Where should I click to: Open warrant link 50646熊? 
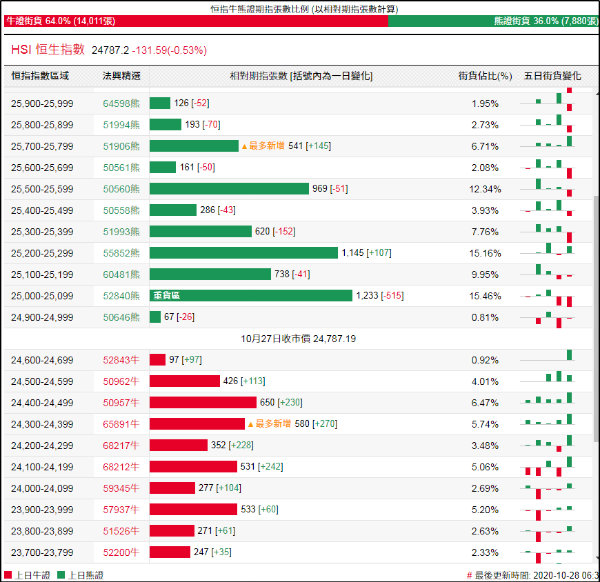click(121, 317)
